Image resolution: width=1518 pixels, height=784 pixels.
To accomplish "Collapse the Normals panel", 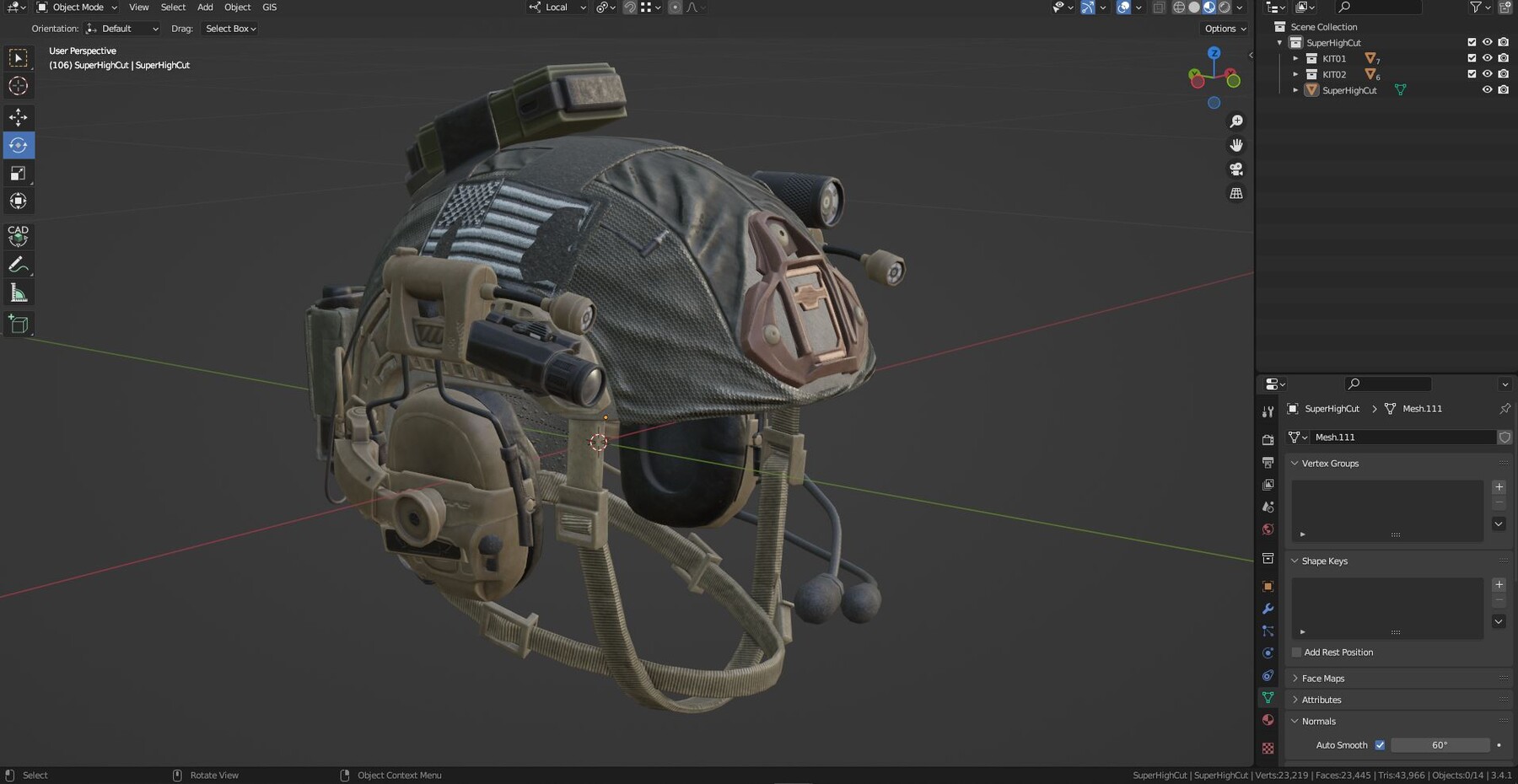I will (1295, 722).
